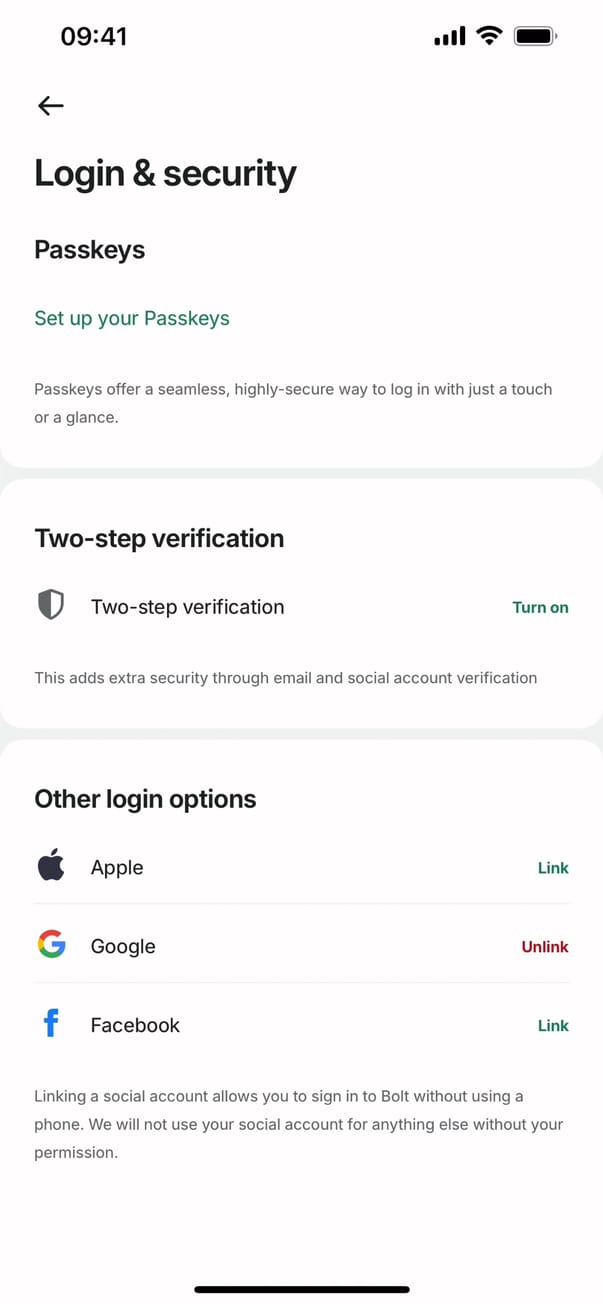Image resolution: width=603 pixels, height=1304 pixels.
Task: Select the Two-step verification row label
Action: pyautogui.click(x=187, y=607)
